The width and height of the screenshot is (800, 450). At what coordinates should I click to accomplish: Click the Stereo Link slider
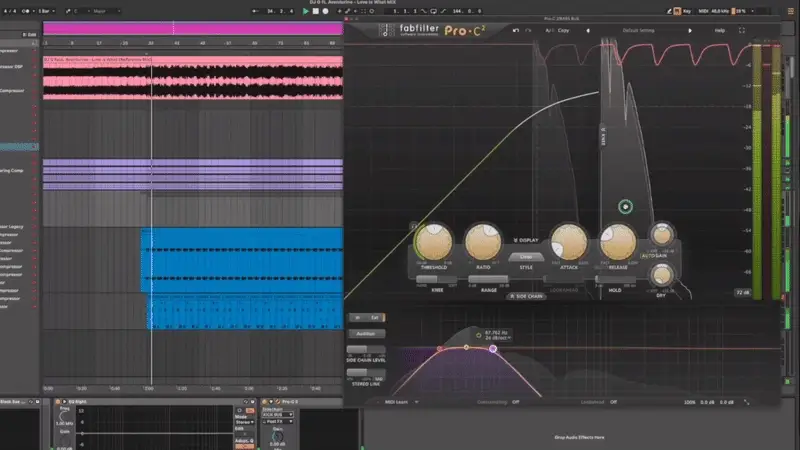(x=366, y=372)
